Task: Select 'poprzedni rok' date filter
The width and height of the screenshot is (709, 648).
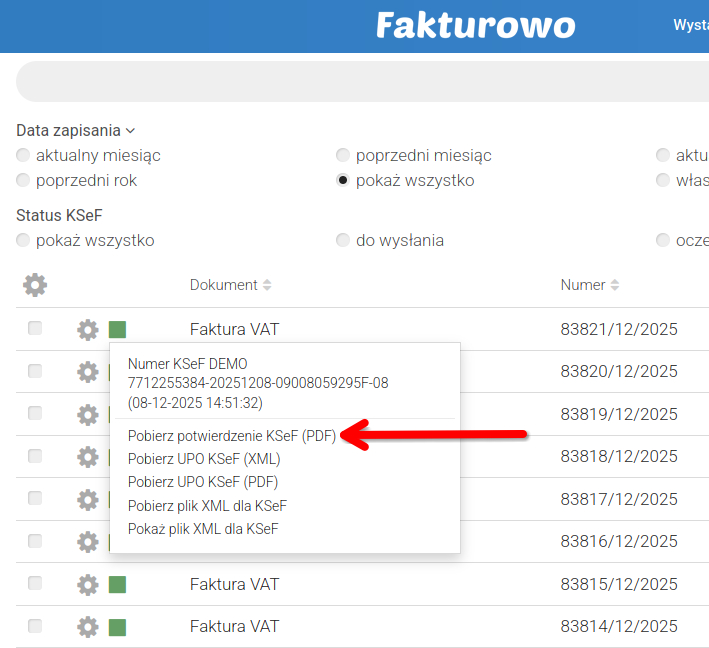Action: pyautogui.click(x=23, y=180)
